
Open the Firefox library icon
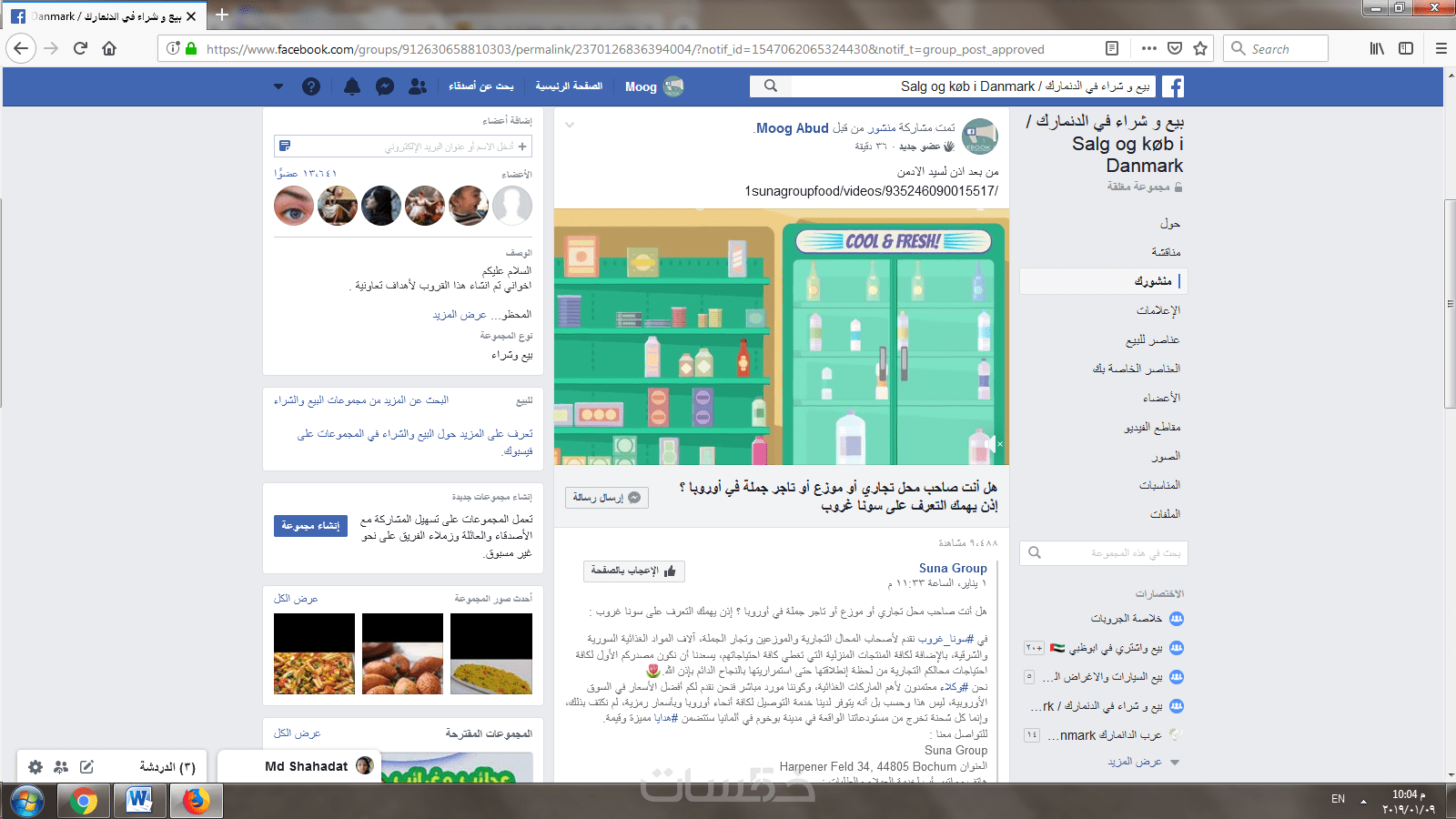tap(1377, 48)
